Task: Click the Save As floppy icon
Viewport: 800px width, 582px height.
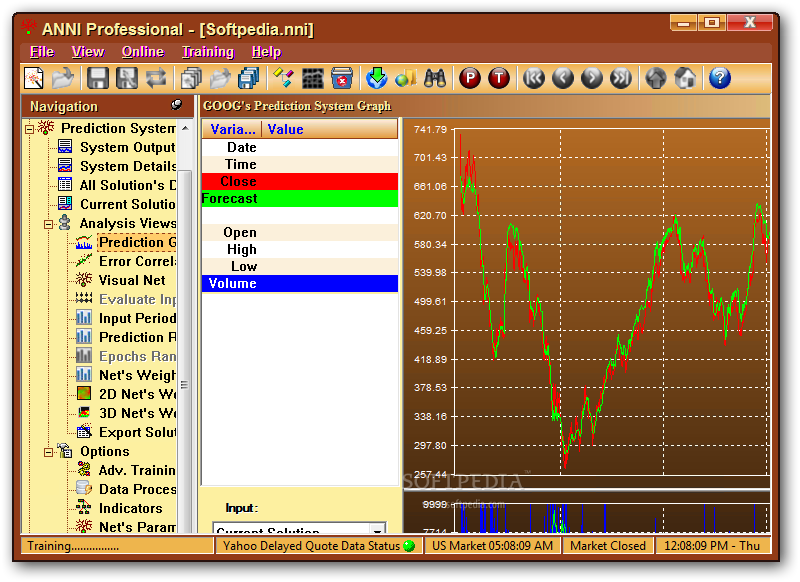Action: 127,79
